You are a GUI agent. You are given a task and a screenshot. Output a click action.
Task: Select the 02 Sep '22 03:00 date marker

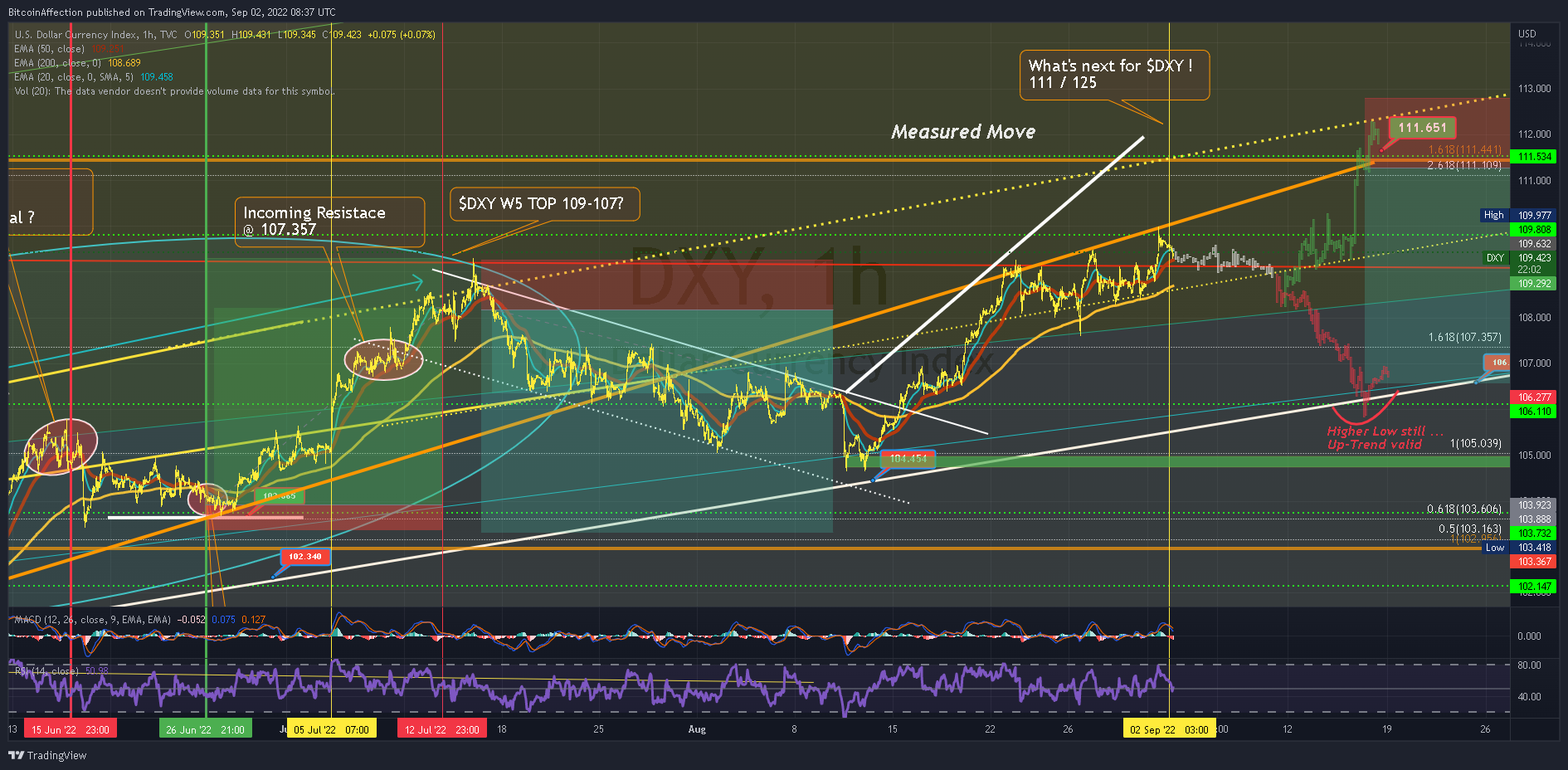click(1169, 729)
